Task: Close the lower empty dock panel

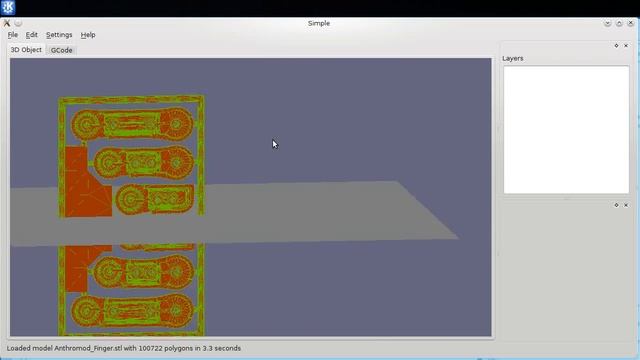Action: [x=626, y=205]
